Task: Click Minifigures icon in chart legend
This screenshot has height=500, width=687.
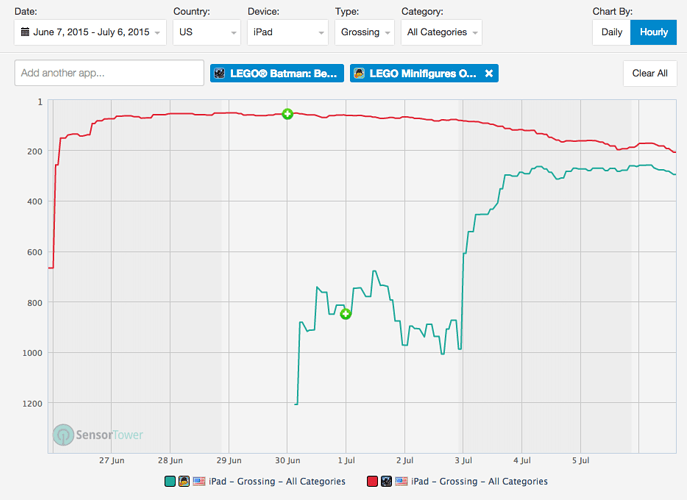Action: coord(184,481)
